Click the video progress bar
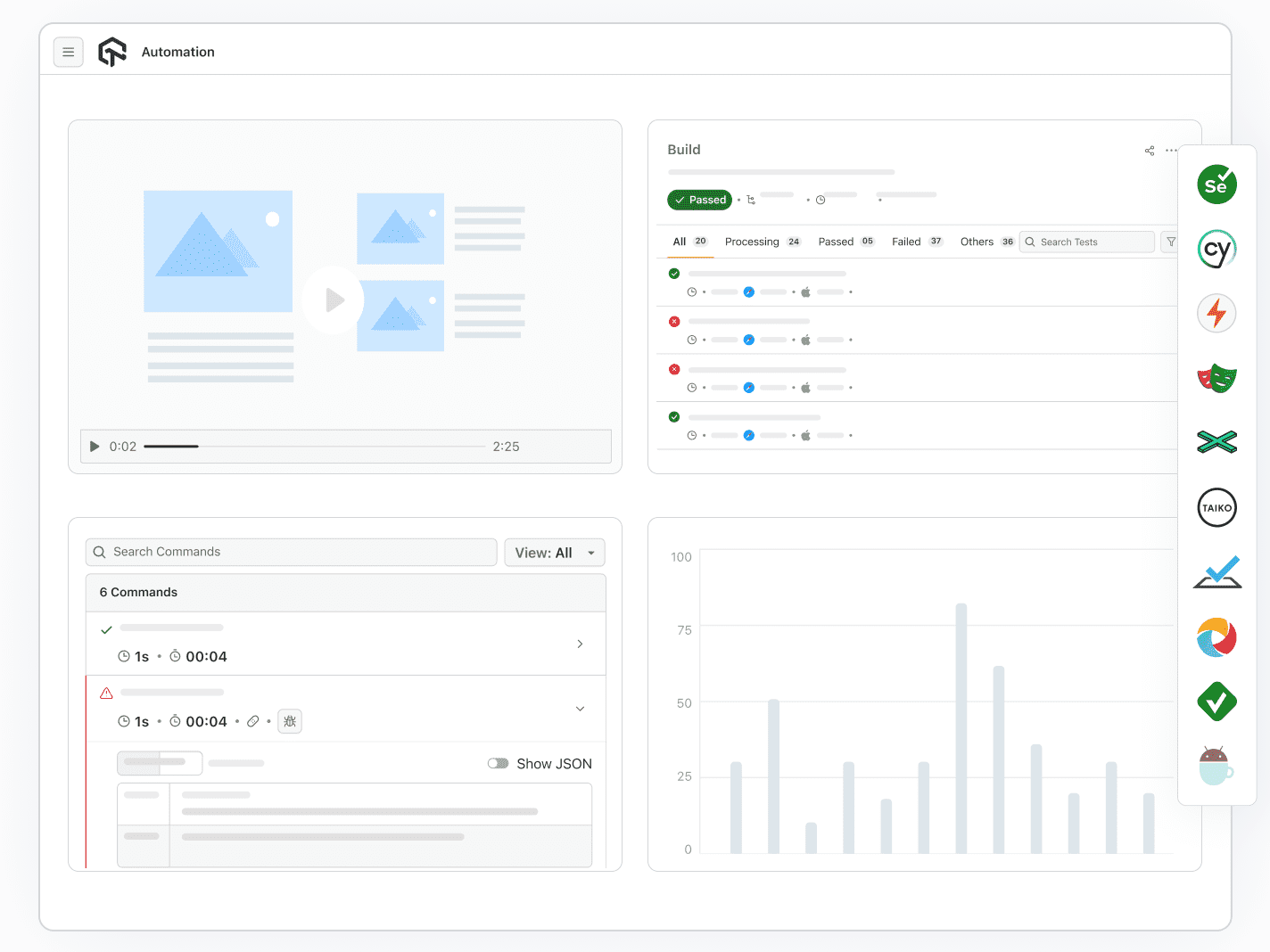 coord(314,447)
